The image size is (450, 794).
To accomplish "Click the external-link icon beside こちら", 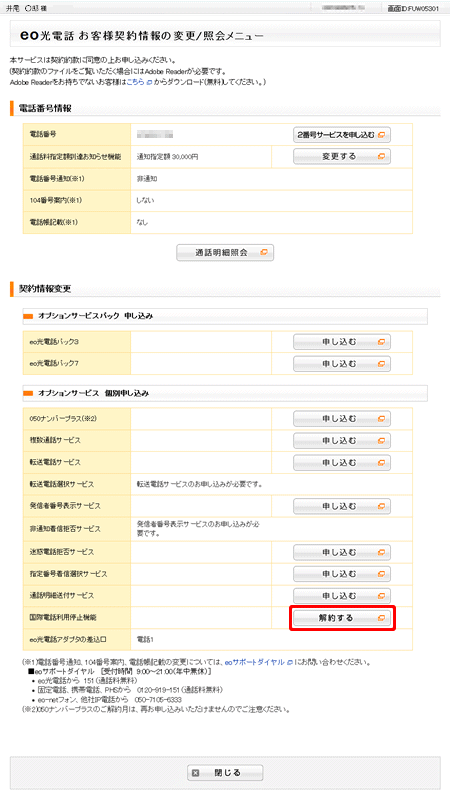I will point(149,82).
